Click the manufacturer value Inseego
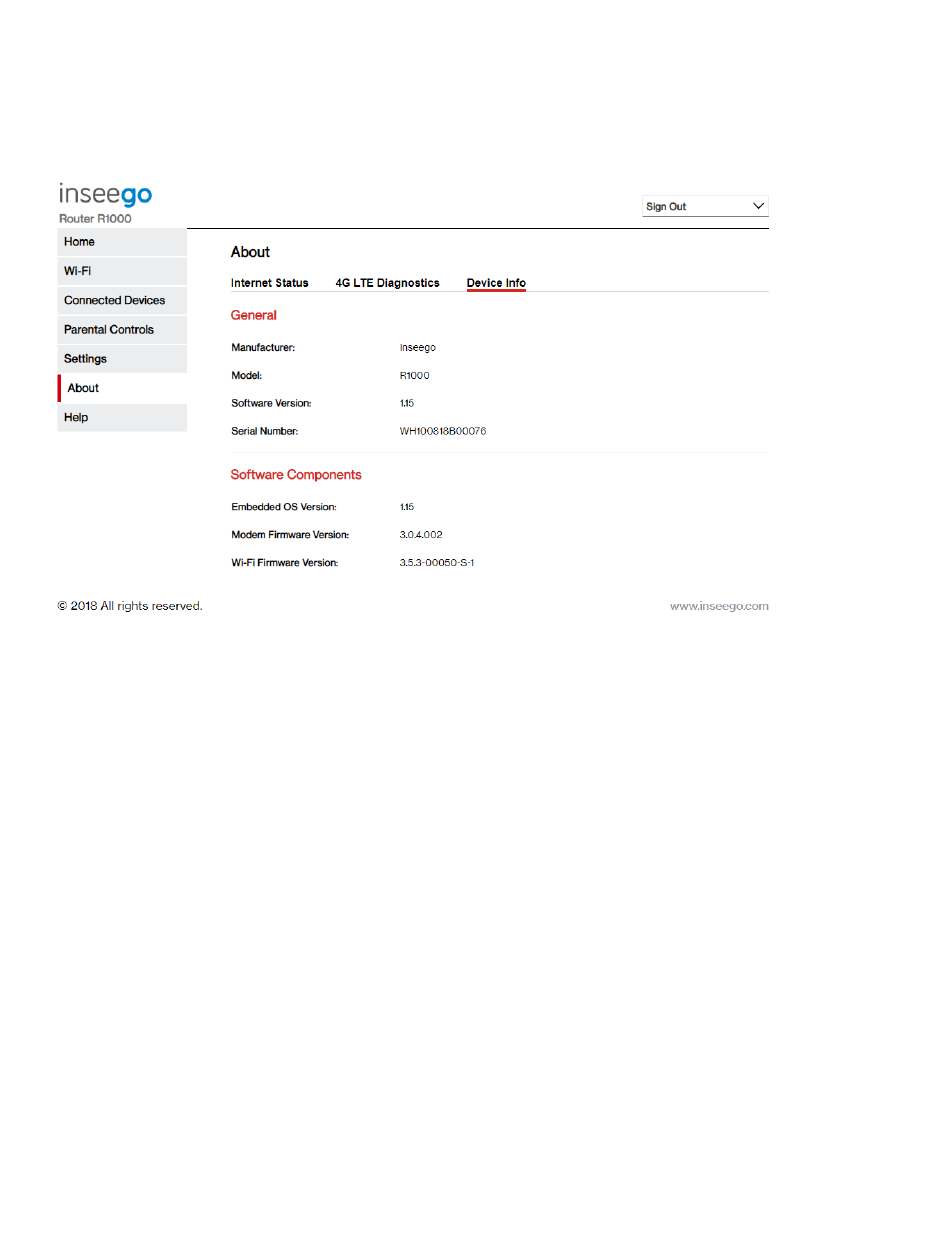This screenshot has height=1260, width=950. coord(417,348)
